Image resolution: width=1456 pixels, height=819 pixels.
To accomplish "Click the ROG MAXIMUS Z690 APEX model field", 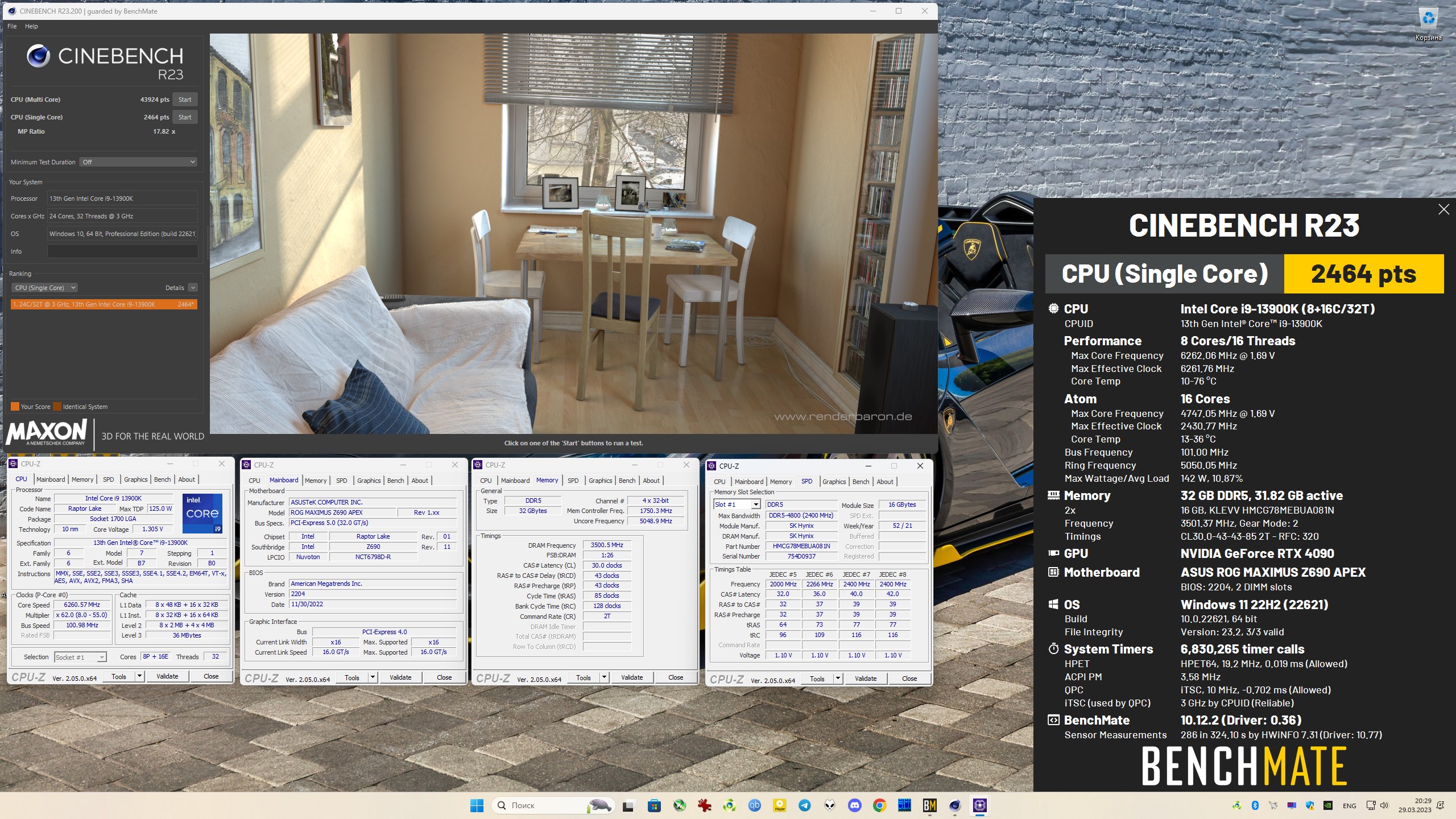I will pyautogui.click(x=342, y=512).
